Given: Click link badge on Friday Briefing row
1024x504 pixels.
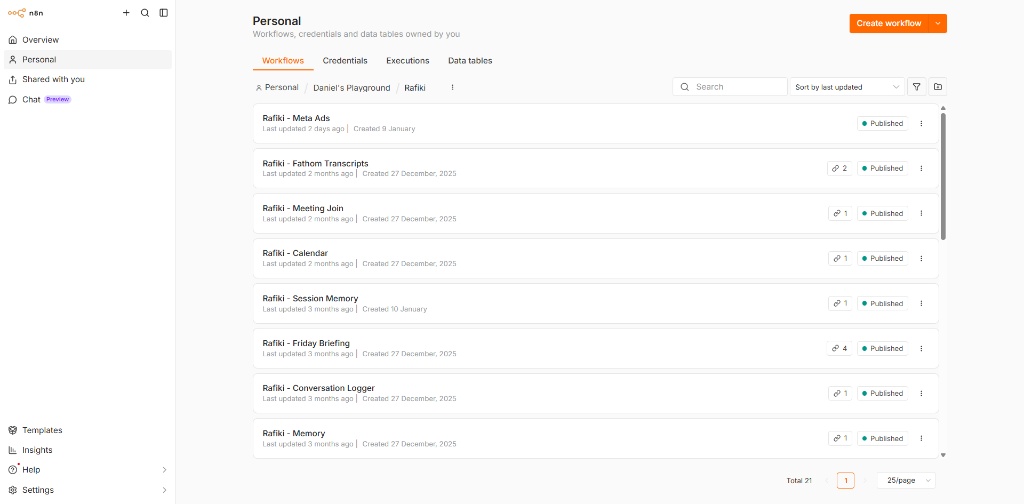Looking at the screenshot, I should [839, 349].
